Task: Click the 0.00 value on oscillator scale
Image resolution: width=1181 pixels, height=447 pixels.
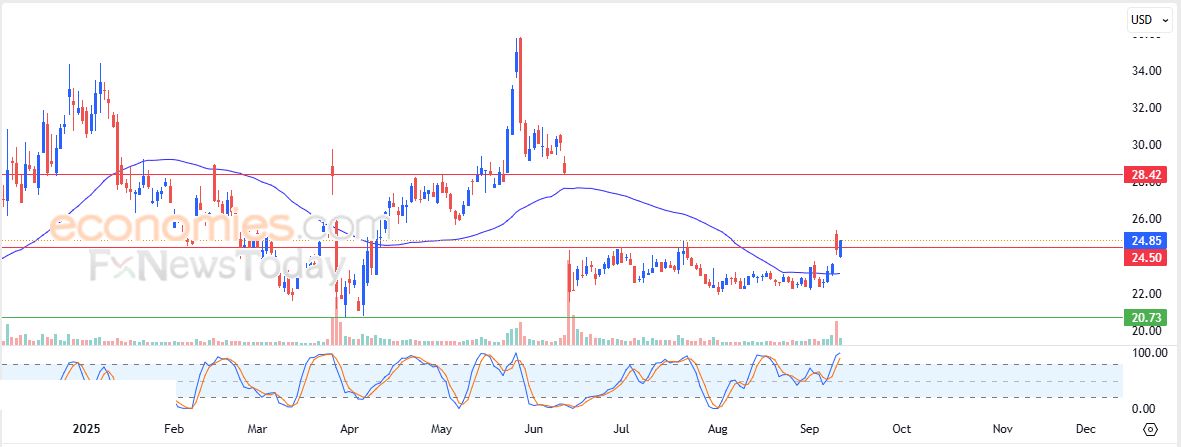Action: 1145,409
